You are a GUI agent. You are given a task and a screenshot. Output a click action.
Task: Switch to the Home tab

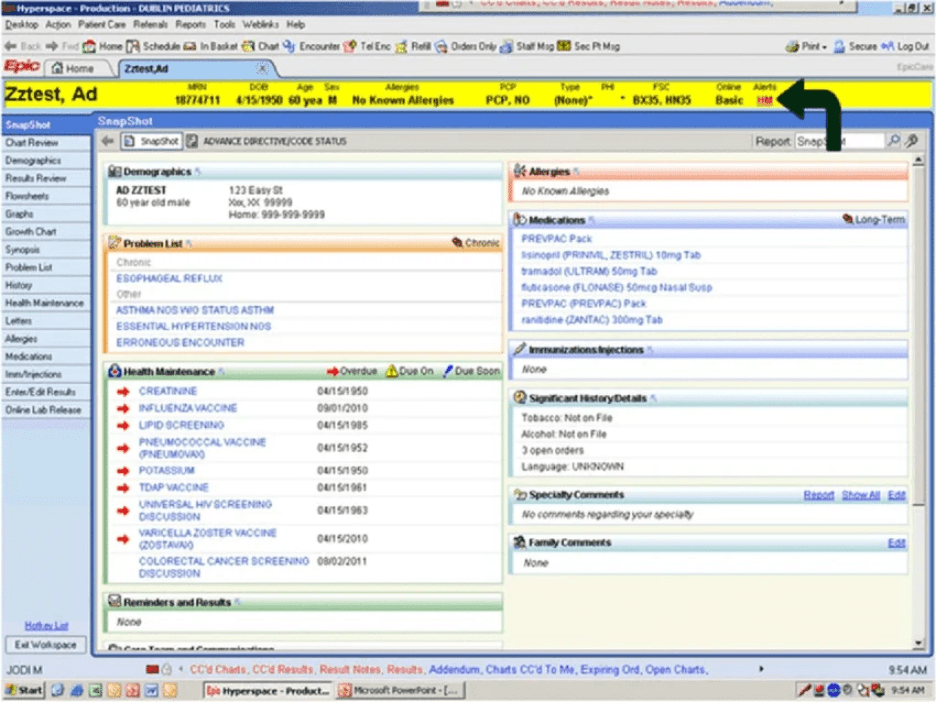pyautogui.click(x=78, y=68)
